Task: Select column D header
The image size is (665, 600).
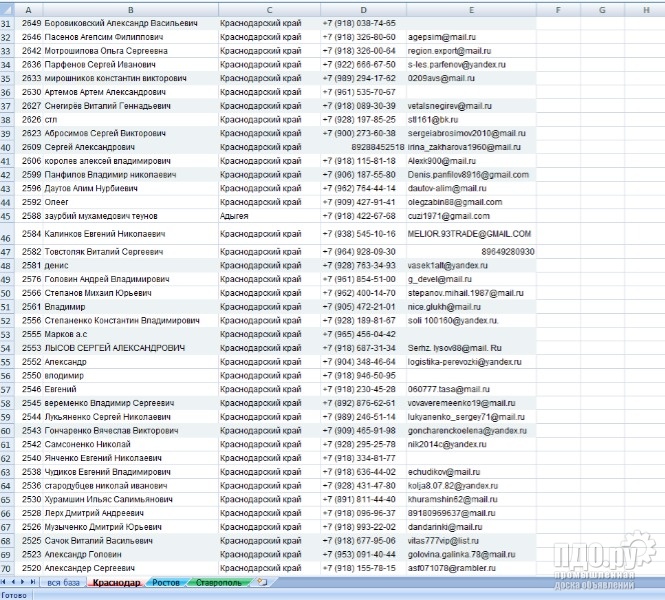Action: (363, 8)
